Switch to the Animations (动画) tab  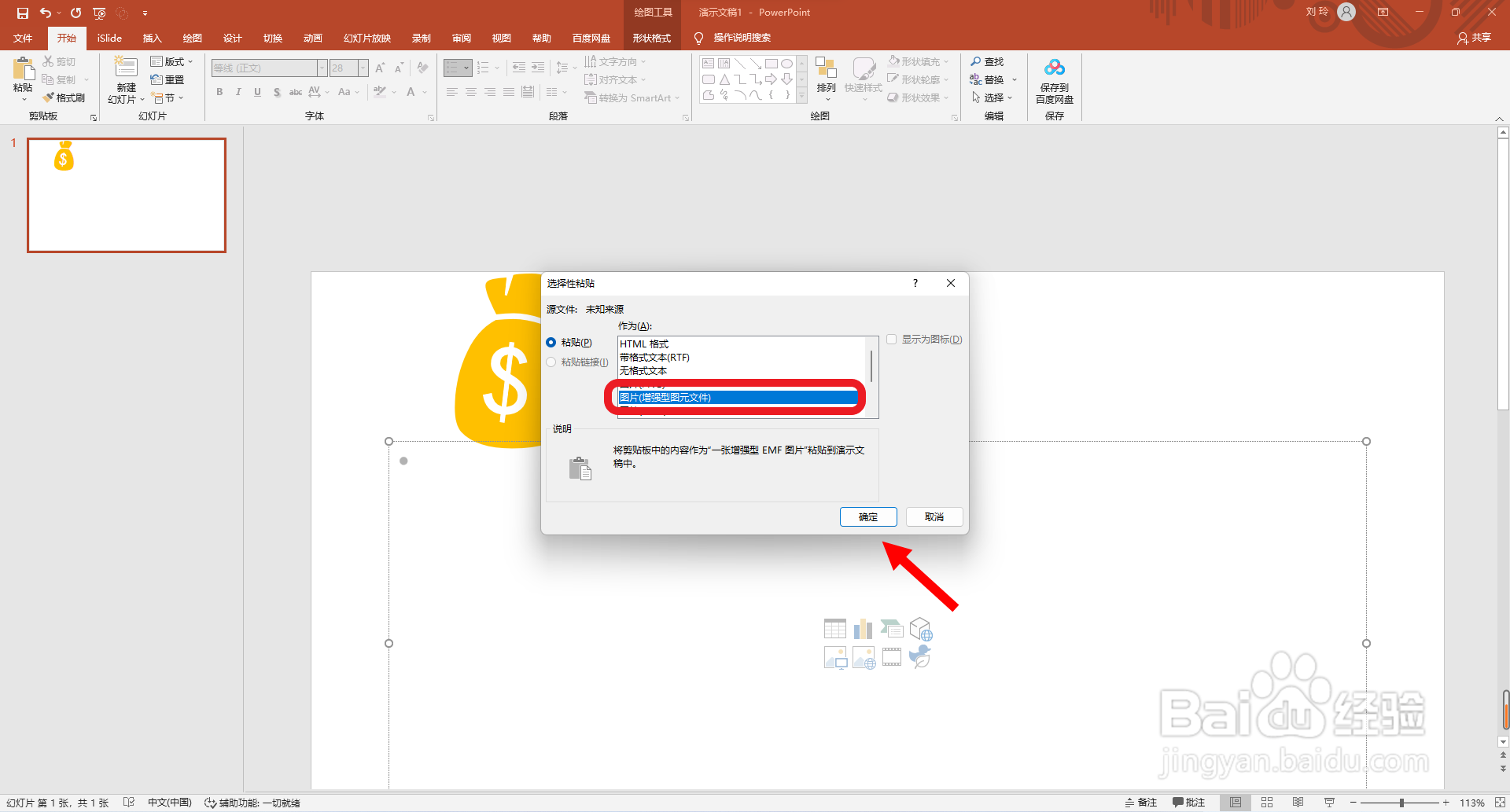coord(313,38)
